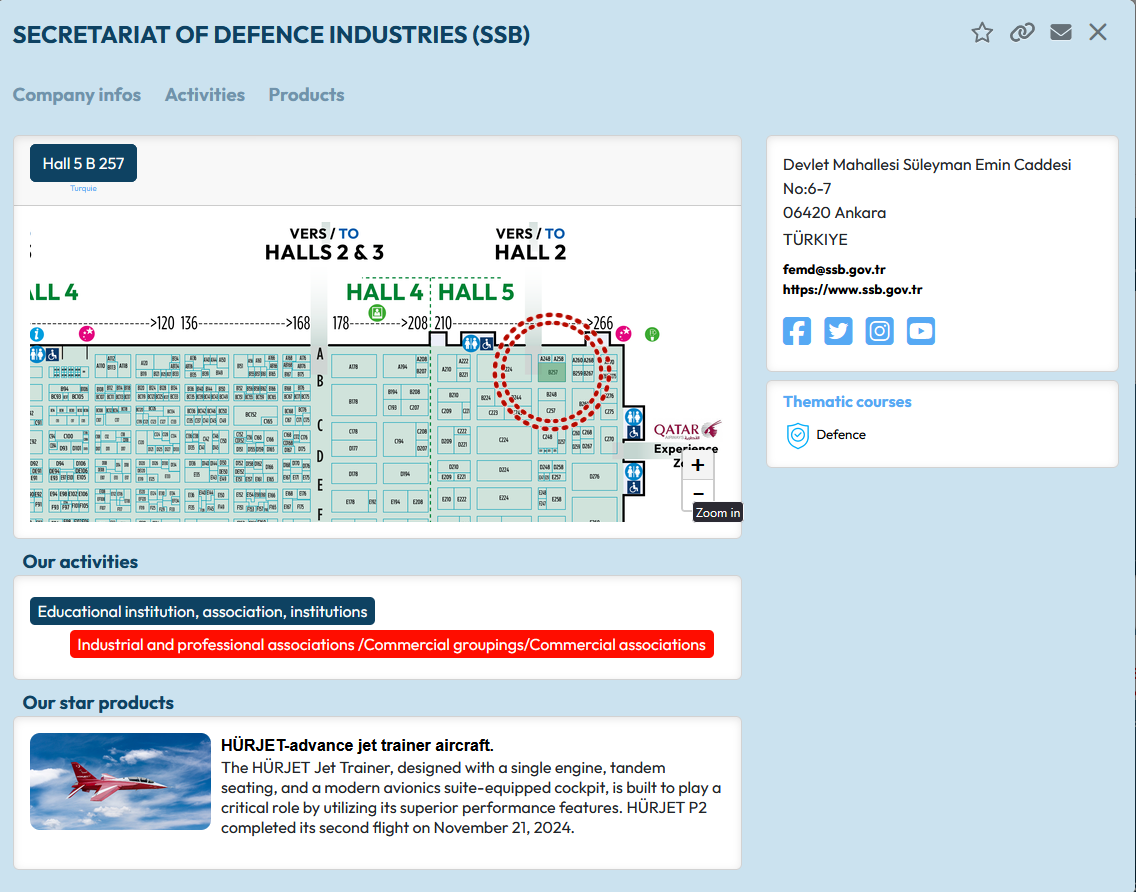Email femd@ssb.gov.tr
Screen dimensions: 1136x892
(834, 270)
